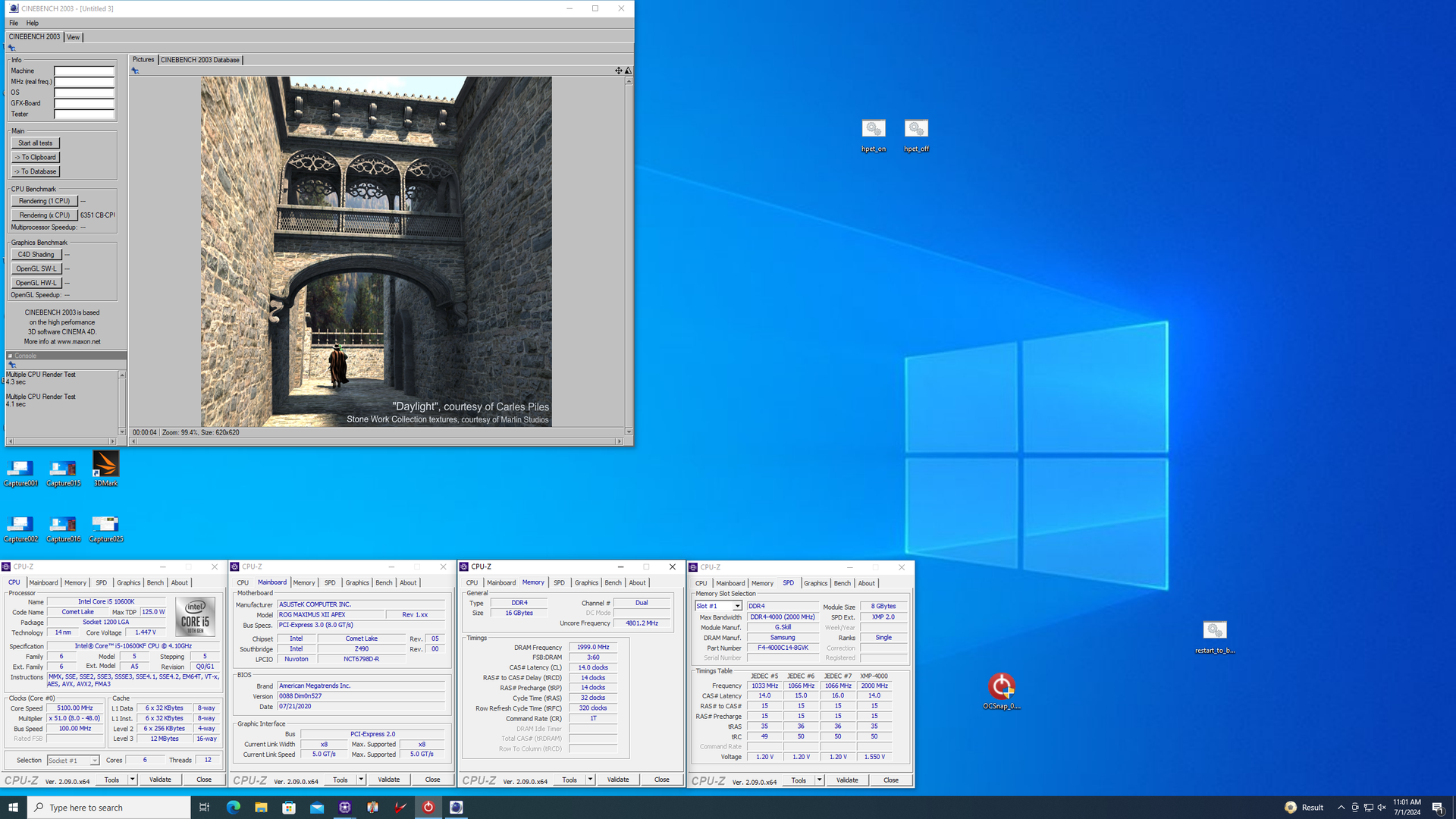Viewport: 1456px width, 819px height.
Task: Open the Action Center notifications
Action: pyautogui.click(x=1438, y=808)
